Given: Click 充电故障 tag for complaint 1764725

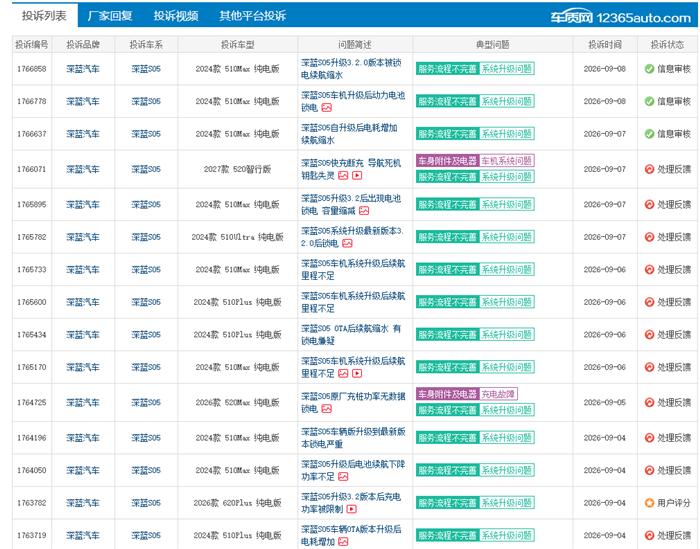Looking at the screenshot, I should coord(498,394).
